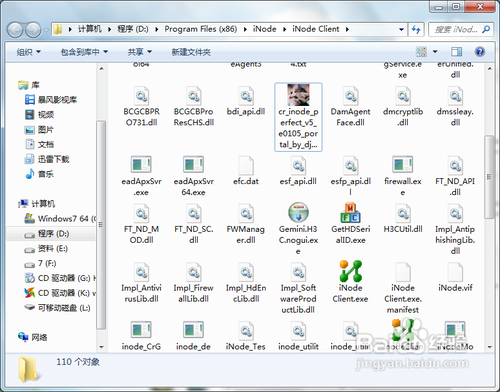Open 可移动磁盘 (L:) in the sidebar

(x=57, y=308)
